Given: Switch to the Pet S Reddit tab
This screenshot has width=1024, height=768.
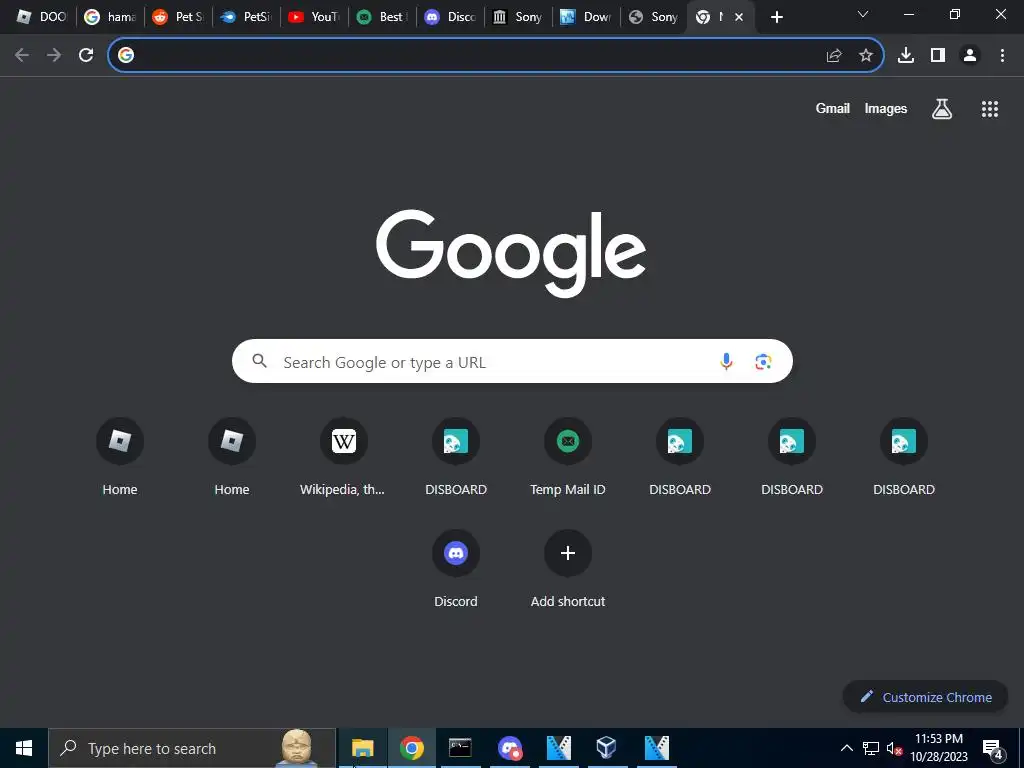Looking at the screenshot, I should [178, 17].
